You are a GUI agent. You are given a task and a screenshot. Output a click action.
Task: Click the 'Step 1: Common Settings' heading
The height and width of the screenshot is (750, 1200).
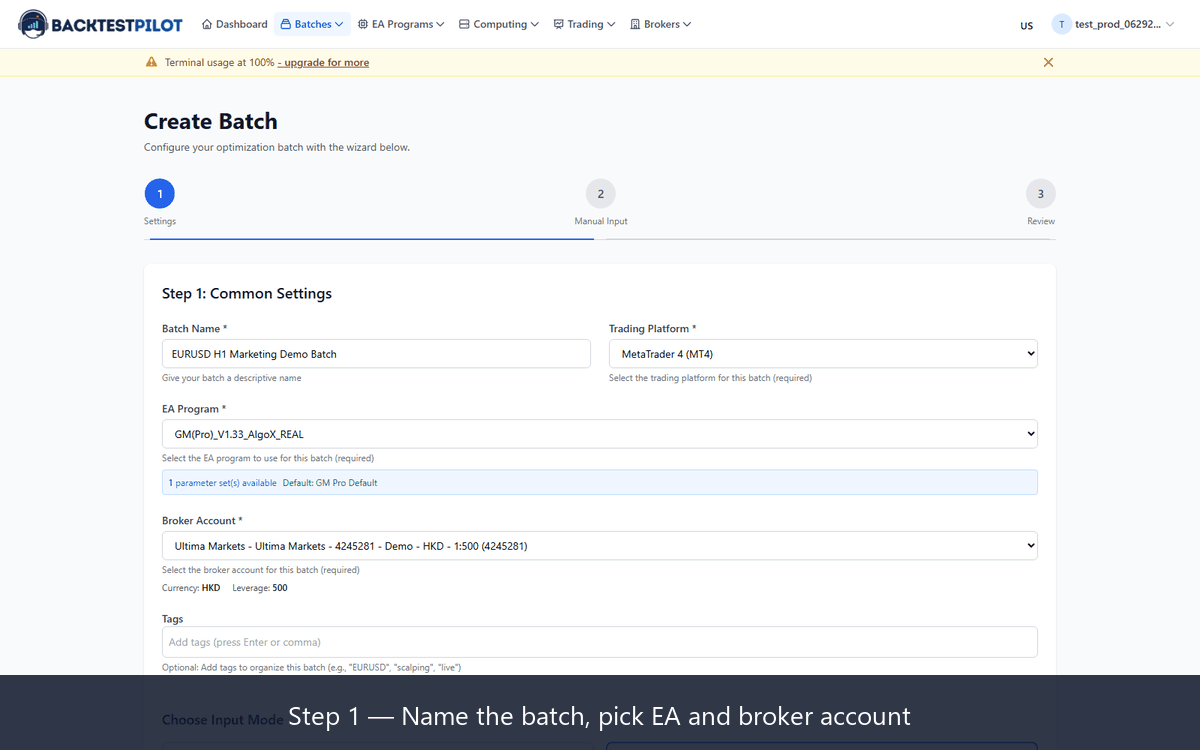247,294
